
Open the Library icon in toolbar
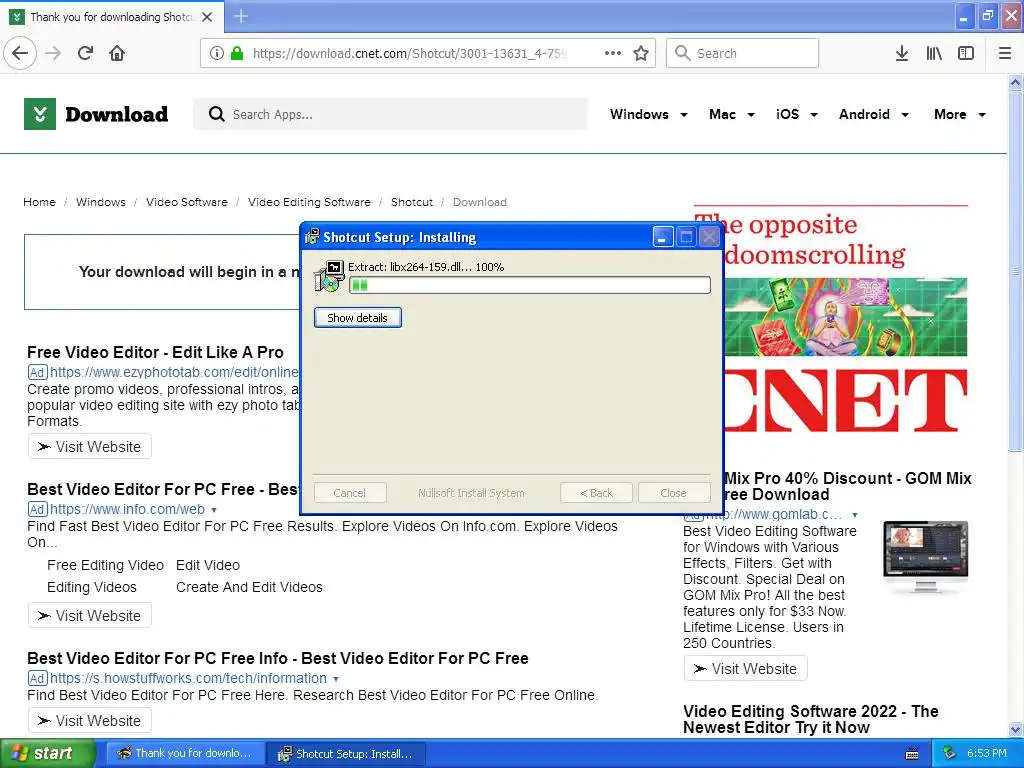934,53
